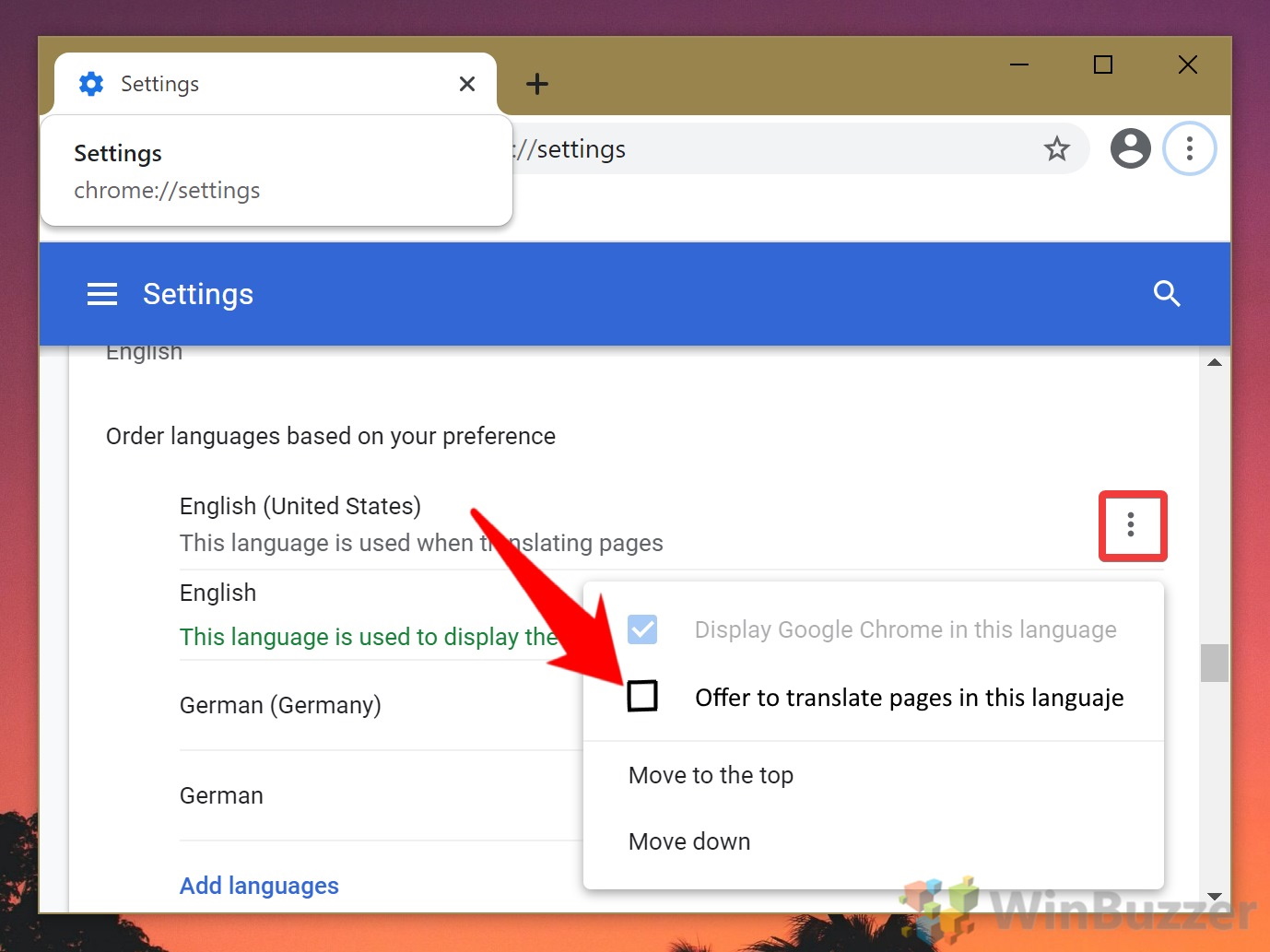Maximize the Chrome window
The height and width of the screenshot is (952, 1270).
tap(1103, 65)
